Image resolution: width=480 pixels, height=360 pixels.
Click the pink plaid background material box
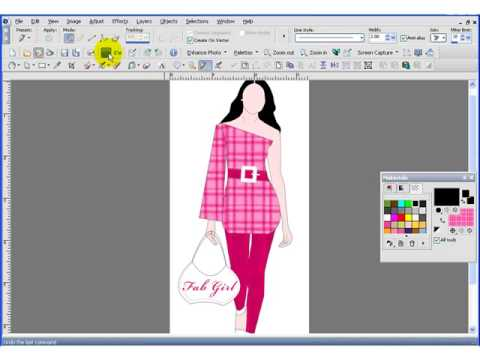461,218
